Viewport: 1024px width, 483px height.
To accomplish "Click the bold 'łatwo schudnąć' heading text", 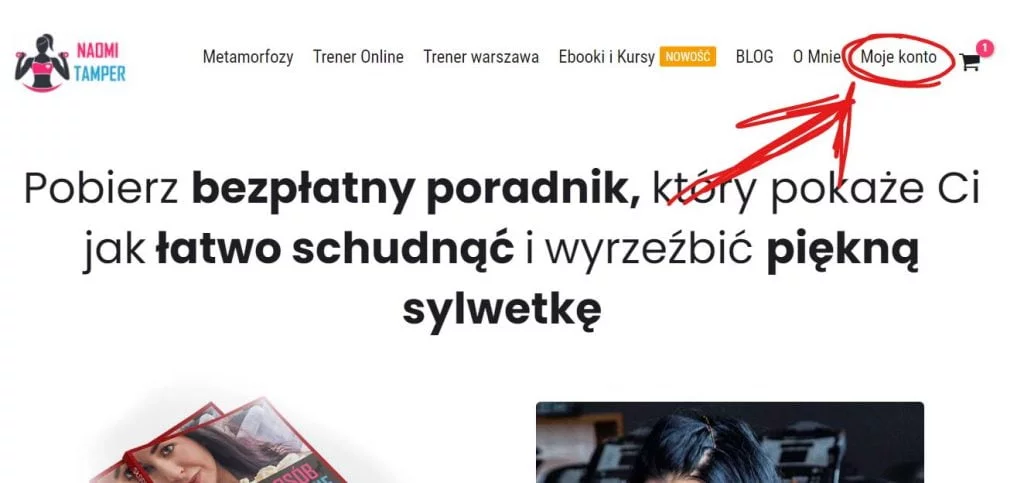I will tap(334, 251).
